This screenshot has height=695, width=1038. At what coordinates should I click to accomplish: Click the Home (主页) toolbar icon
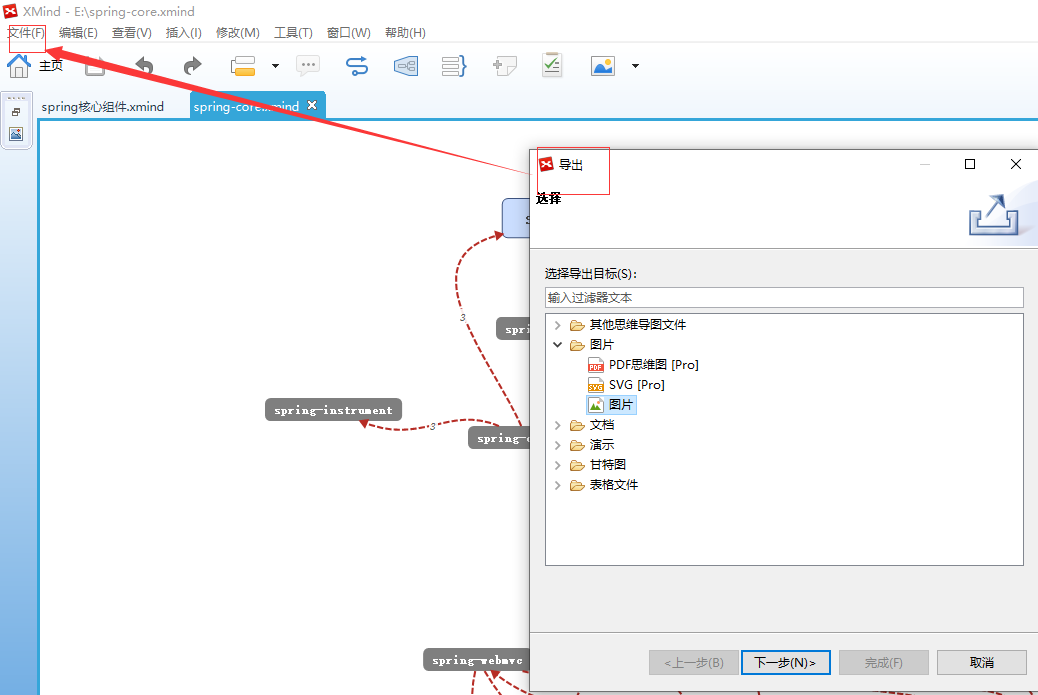[19, 66]
